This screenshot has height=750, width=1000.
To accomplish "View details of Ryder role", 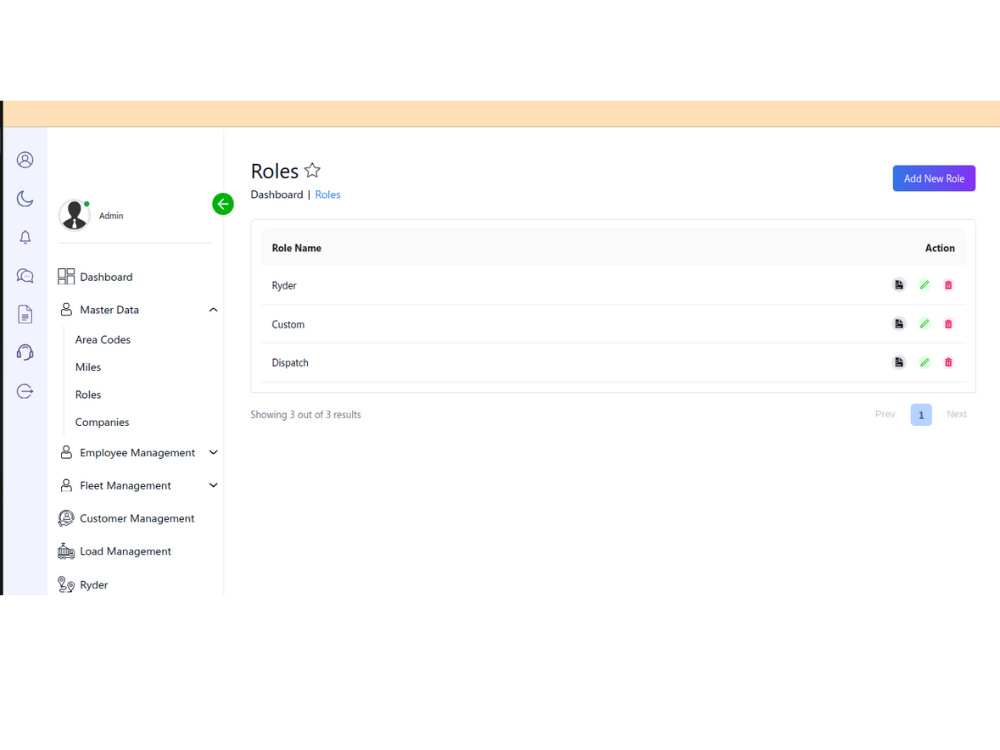I will pos(899,285).
